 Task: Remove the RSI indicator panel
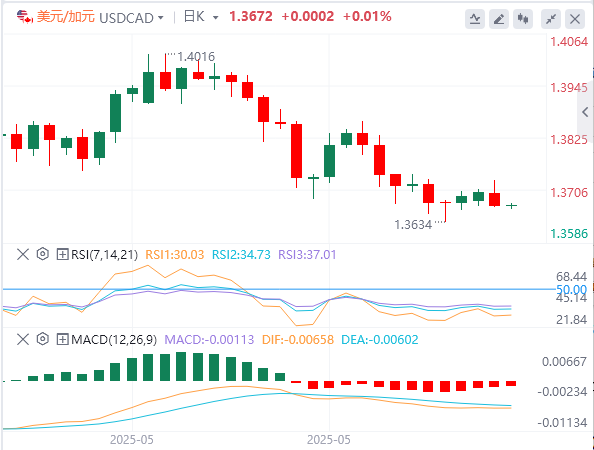[23, 254]
